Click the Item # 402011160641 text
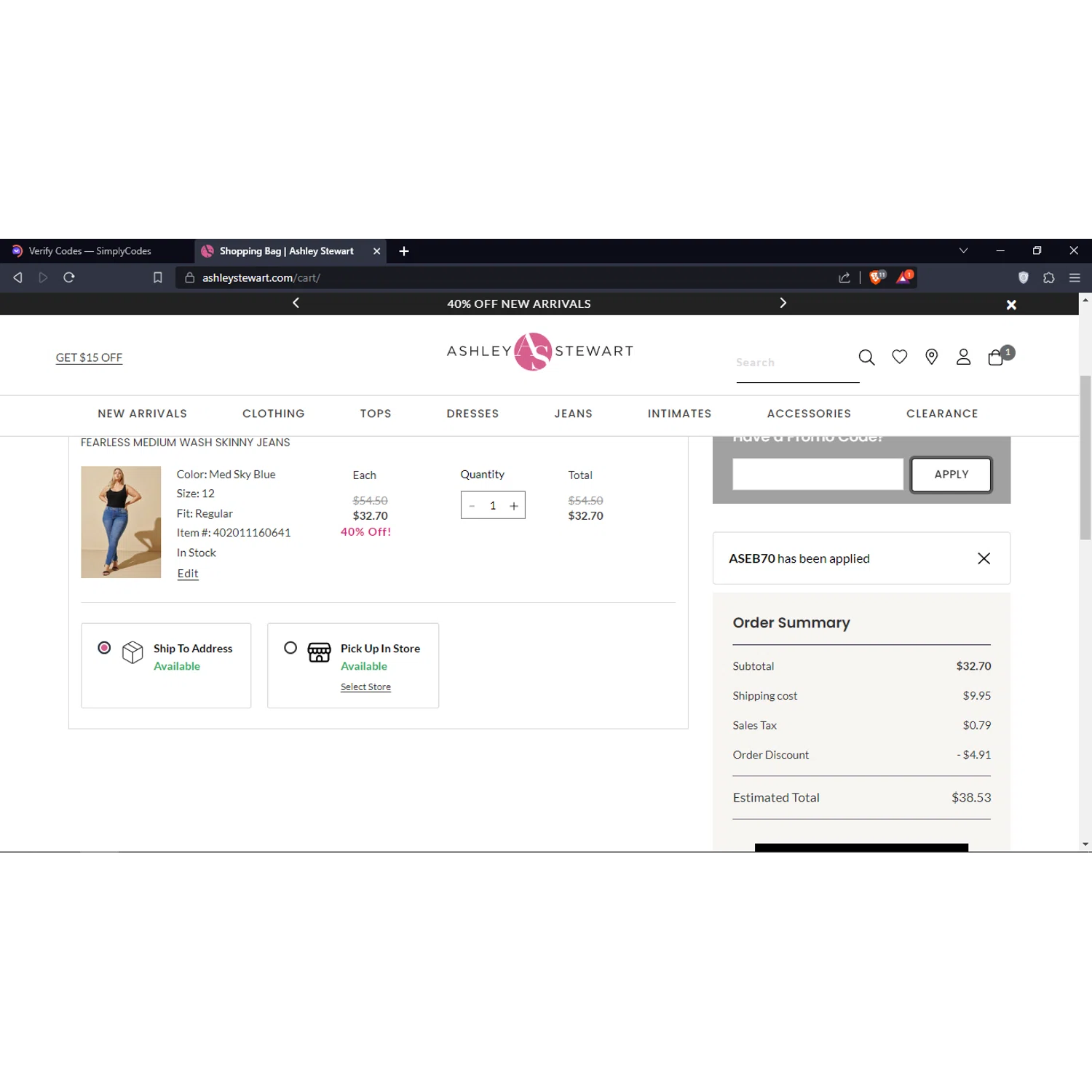Screen dimensions: 1092x1092 click(x=234, y=533)
